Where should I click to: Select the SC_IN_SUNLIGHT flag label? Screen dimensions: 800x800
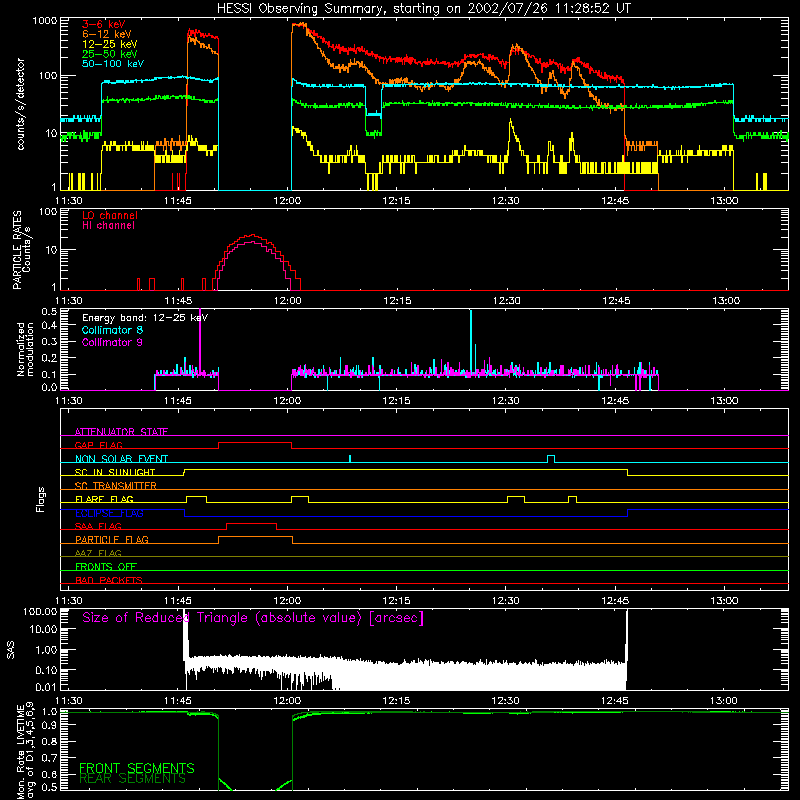[x=115, y=472]
